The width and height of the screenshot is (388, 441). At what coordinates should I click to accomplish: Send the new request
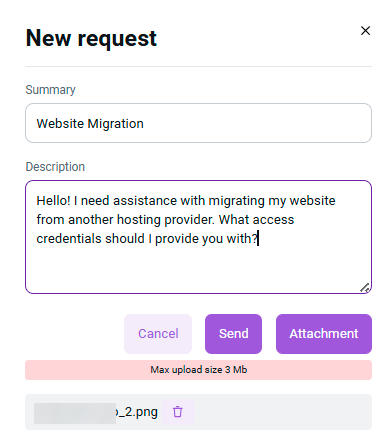[233, 334]
